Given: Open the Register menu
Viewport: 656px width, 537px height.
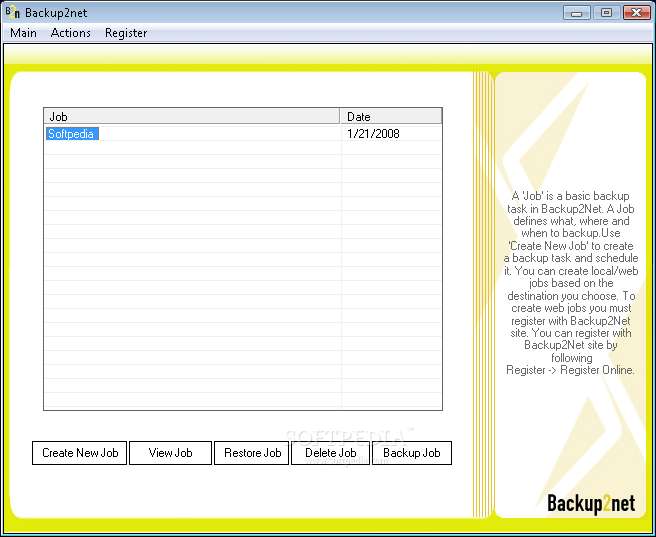Looking at the screenshot, I should (126, 33).
